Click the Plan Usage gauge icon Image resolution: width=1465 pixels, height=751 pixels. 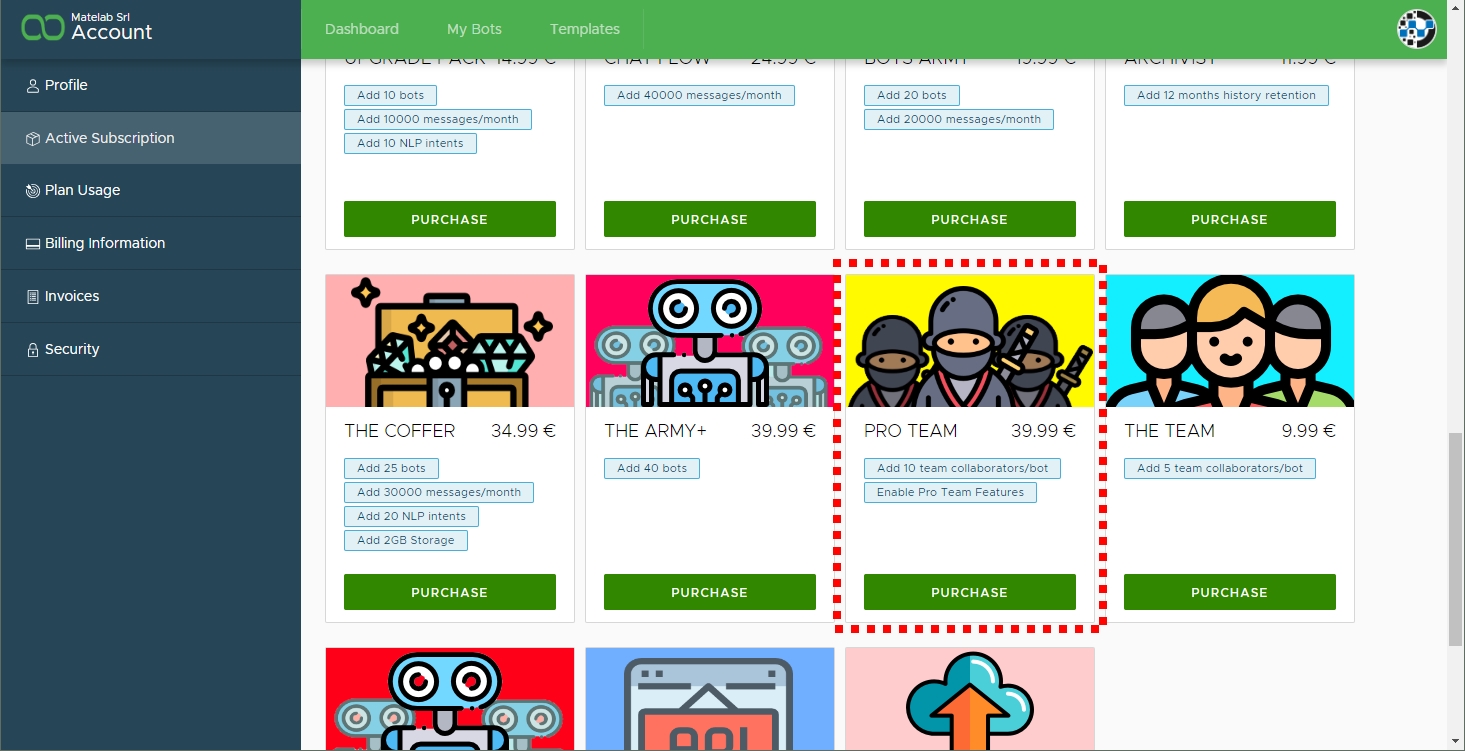[33, 191]
